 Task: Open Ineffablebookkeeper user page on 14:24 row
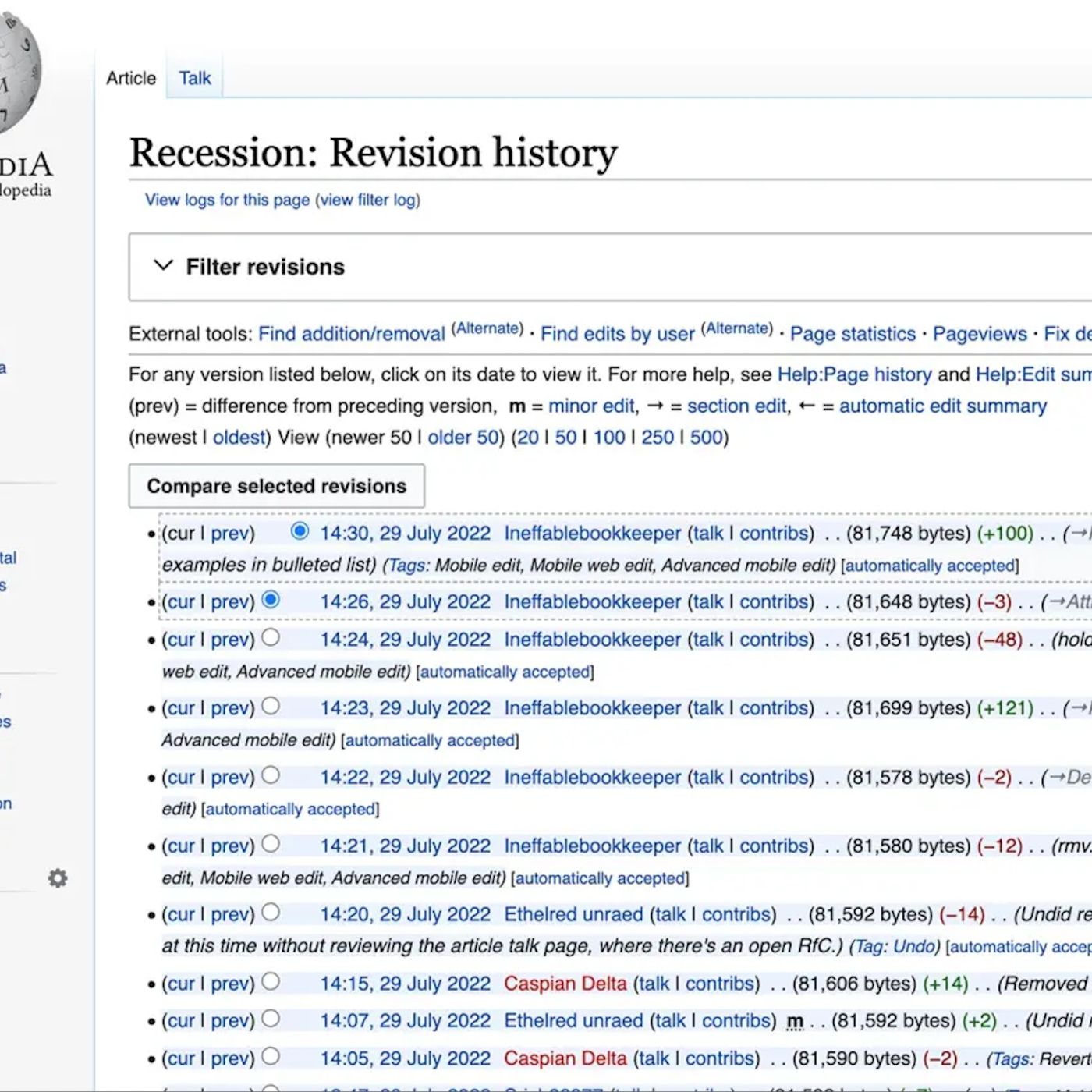pos(592,639)
